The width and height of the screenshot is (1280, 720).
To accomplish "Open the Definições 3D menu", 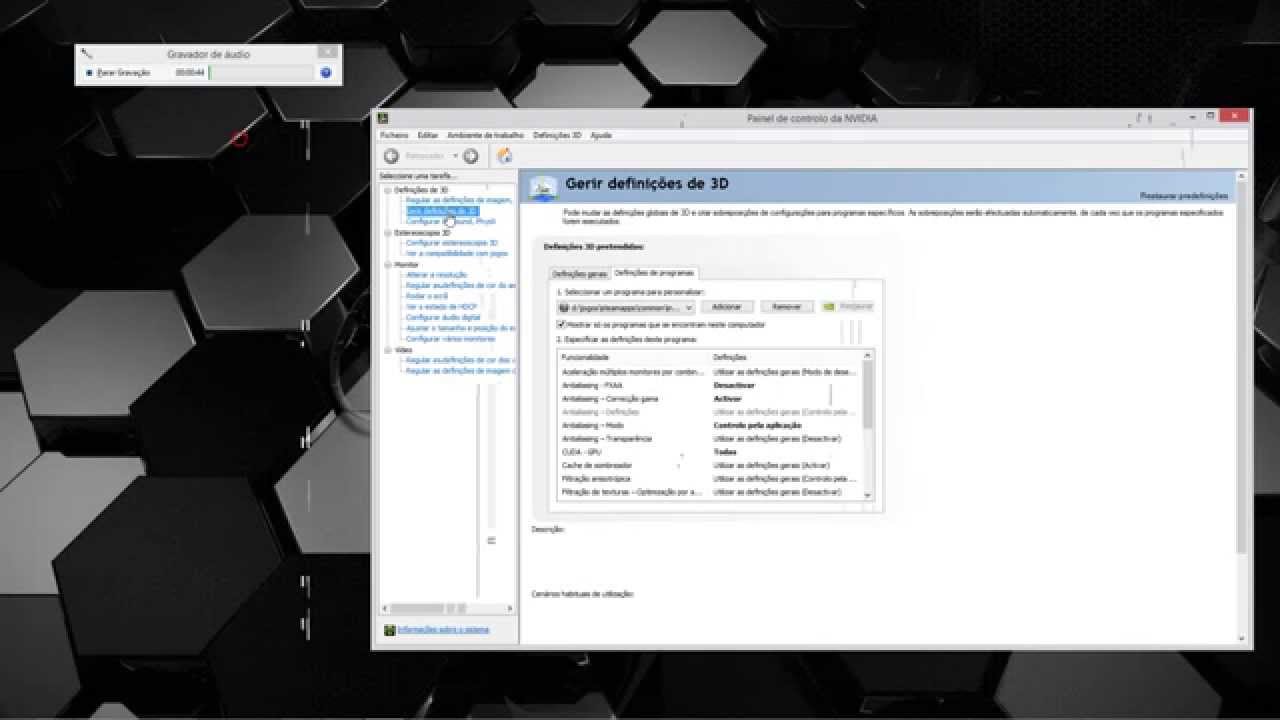I will point(557,135).
